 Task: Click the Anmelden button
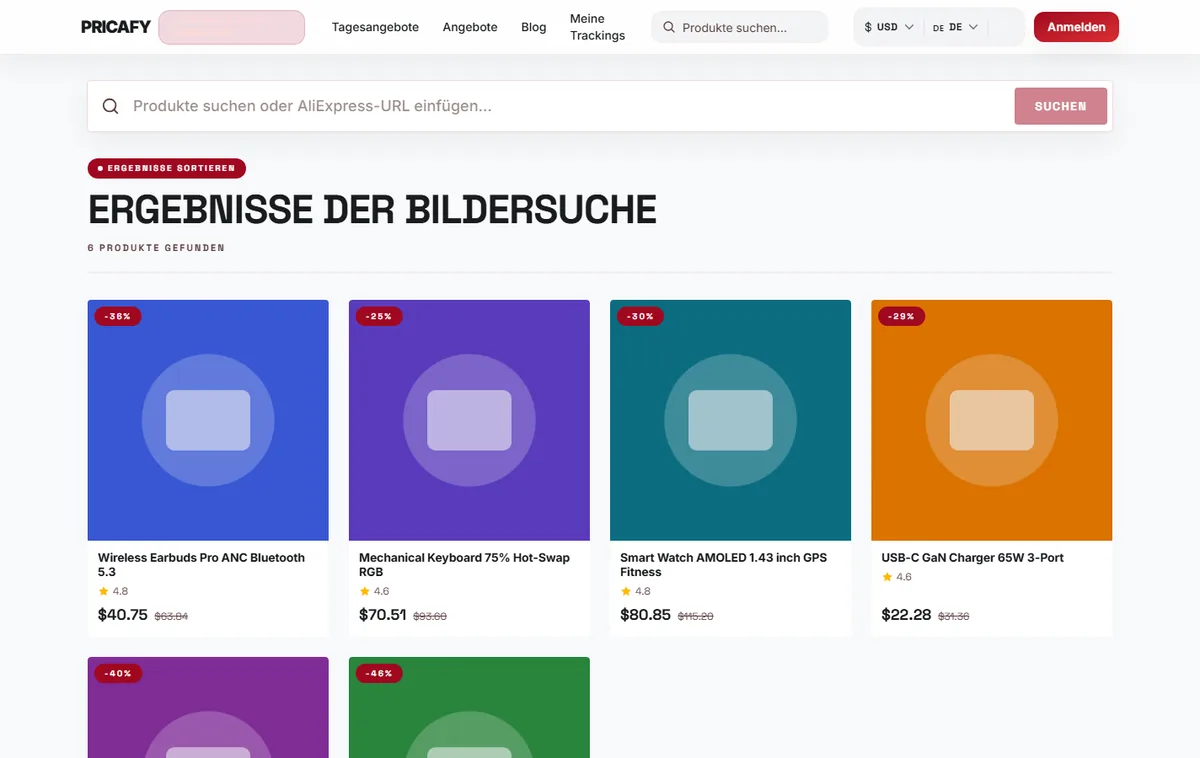click(x=1076, y=27)
